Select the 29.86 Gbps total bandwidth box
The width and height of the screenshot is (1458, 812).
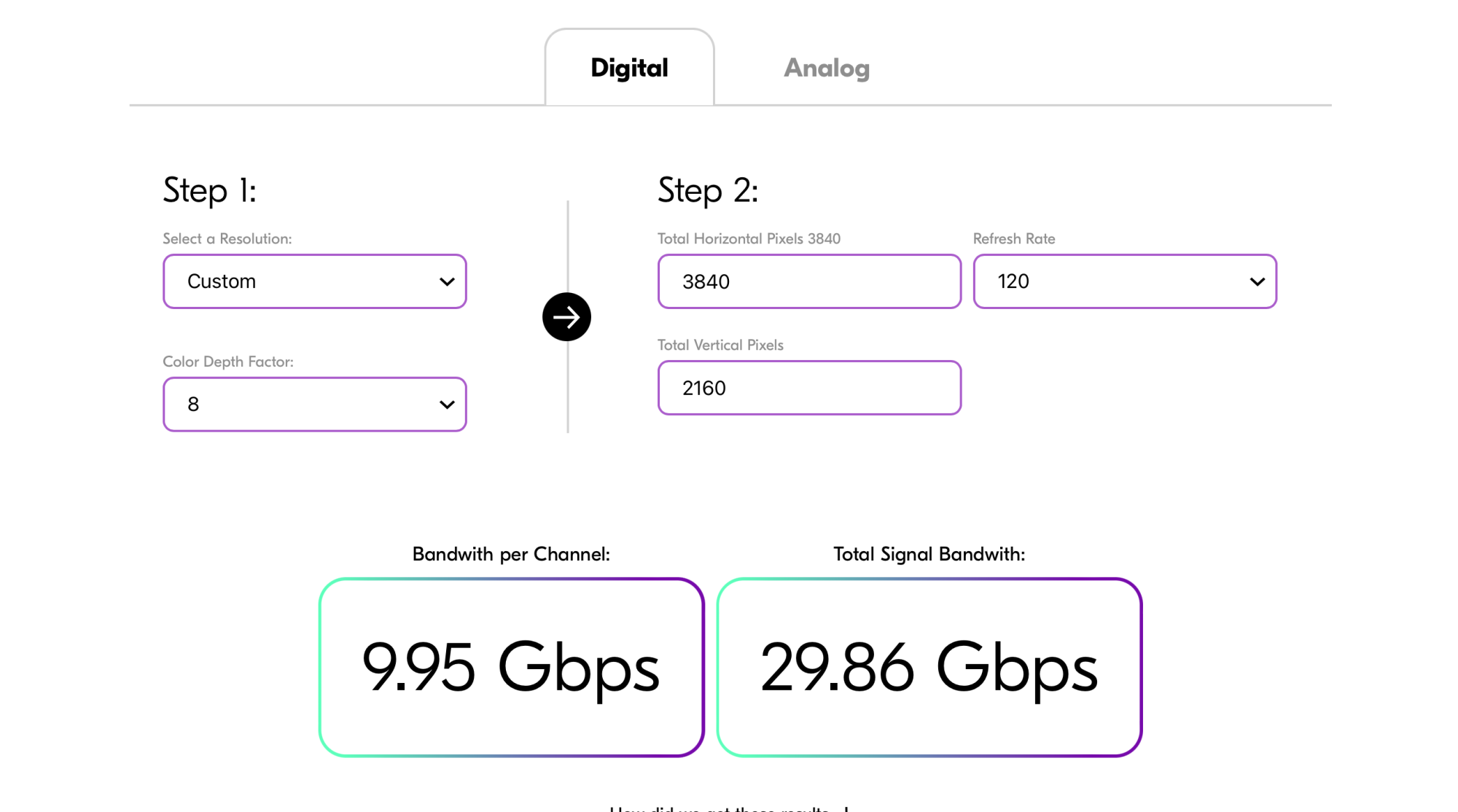click(929, 667)
